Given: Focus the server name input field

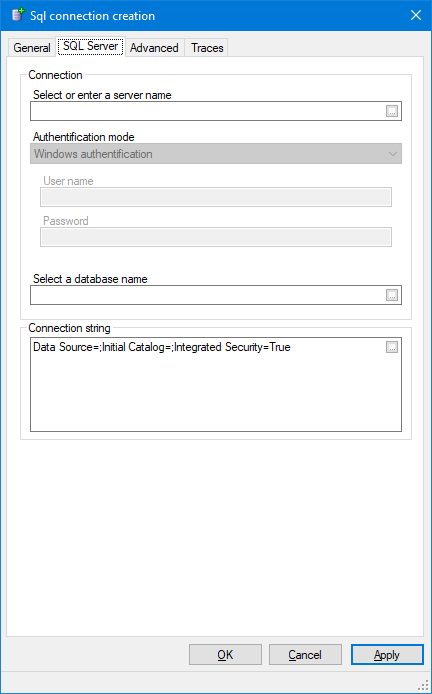Looking at the screenshot, I should tap(207, 111).
